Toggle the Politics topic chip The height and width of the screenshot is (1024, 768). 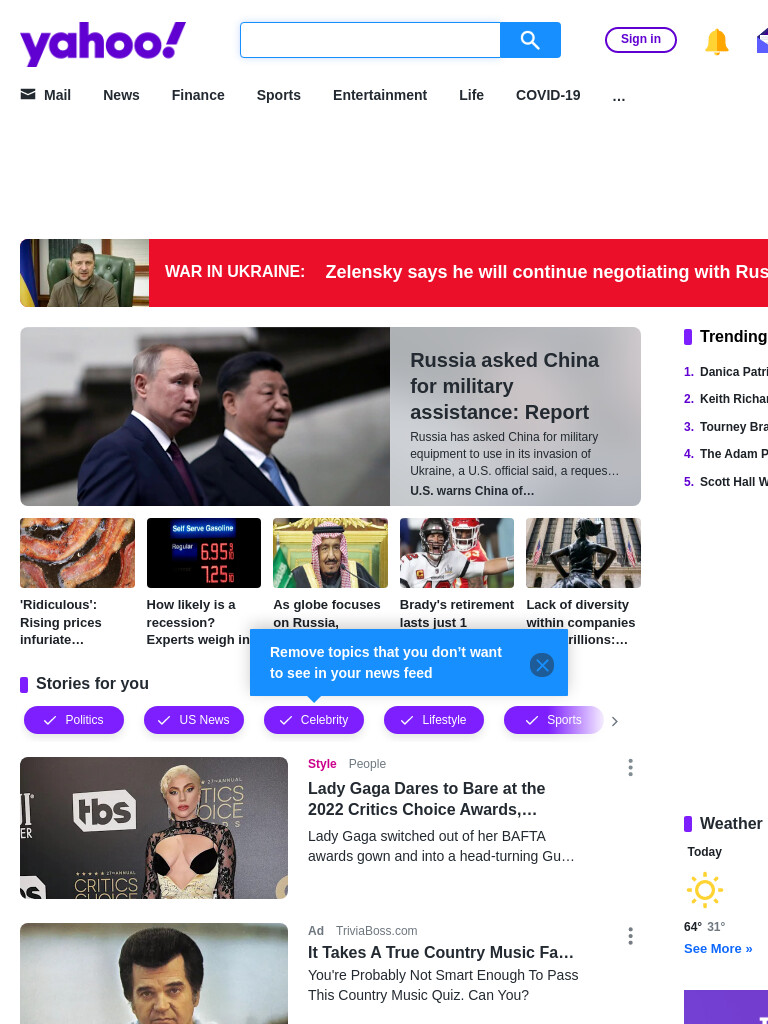74,720
